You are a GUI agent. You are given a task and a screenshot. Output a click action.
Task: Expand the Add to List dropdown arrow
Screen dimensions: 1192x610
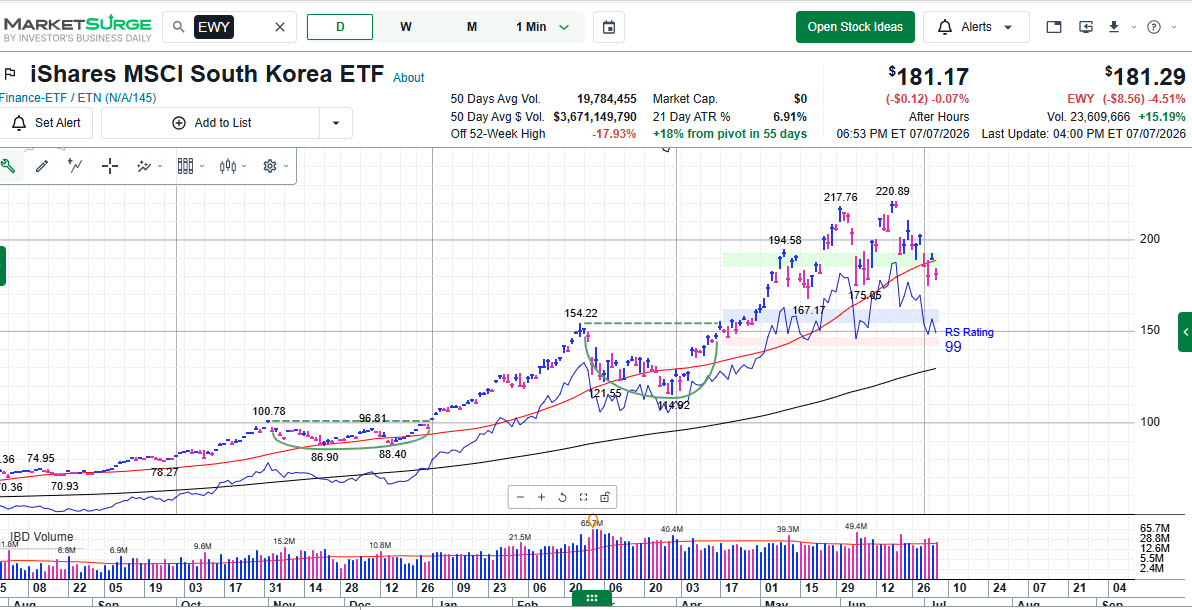coord(336,122)
